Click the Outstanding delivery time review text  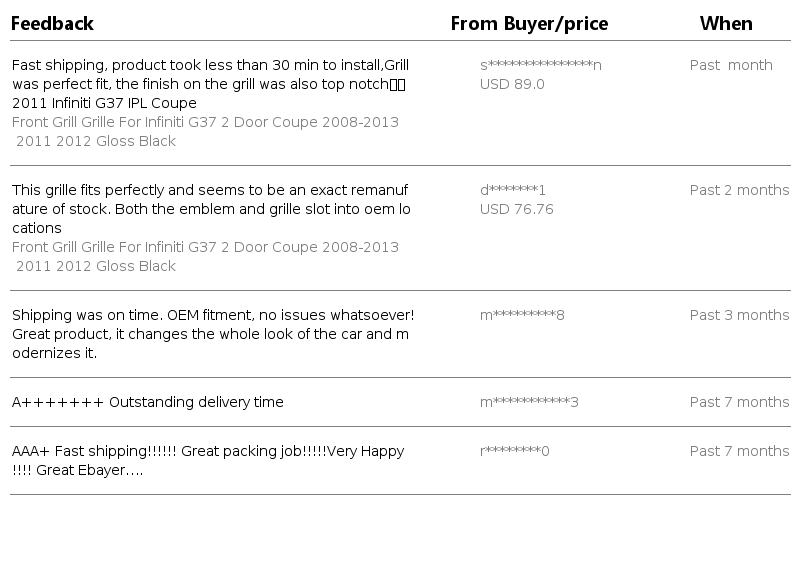pyautogui.click(x=148, y=402)
